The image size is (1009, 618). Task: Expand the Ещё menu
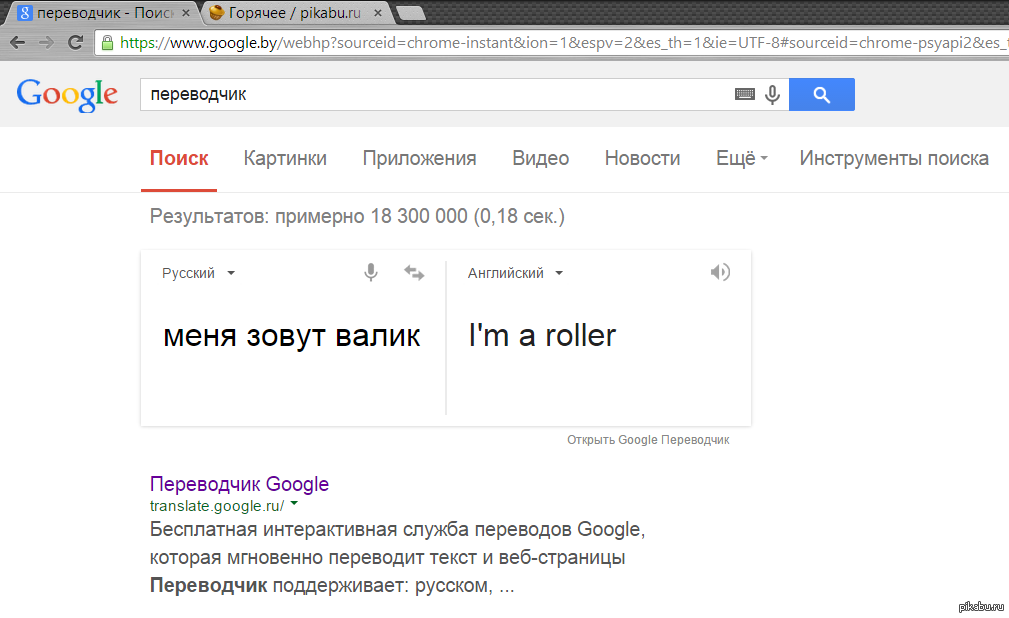click(x=742, y=158)
